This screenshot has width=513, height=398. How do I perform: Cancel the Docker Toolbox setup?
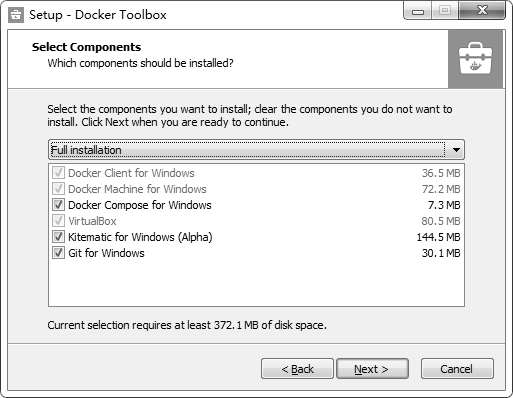tap(457, 369)
